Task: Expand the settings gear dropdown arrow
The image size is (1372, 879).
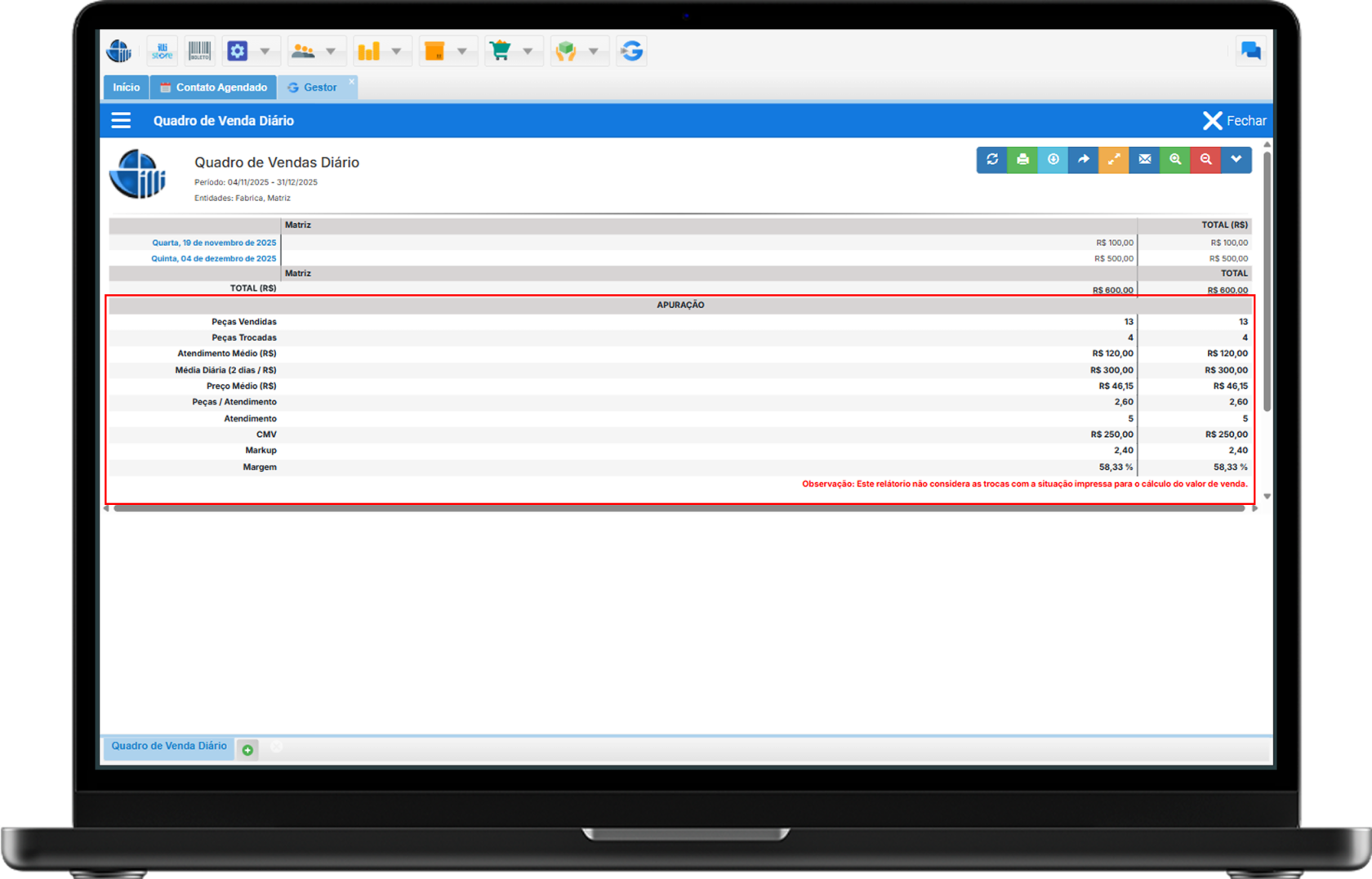Action: [265, 51]
